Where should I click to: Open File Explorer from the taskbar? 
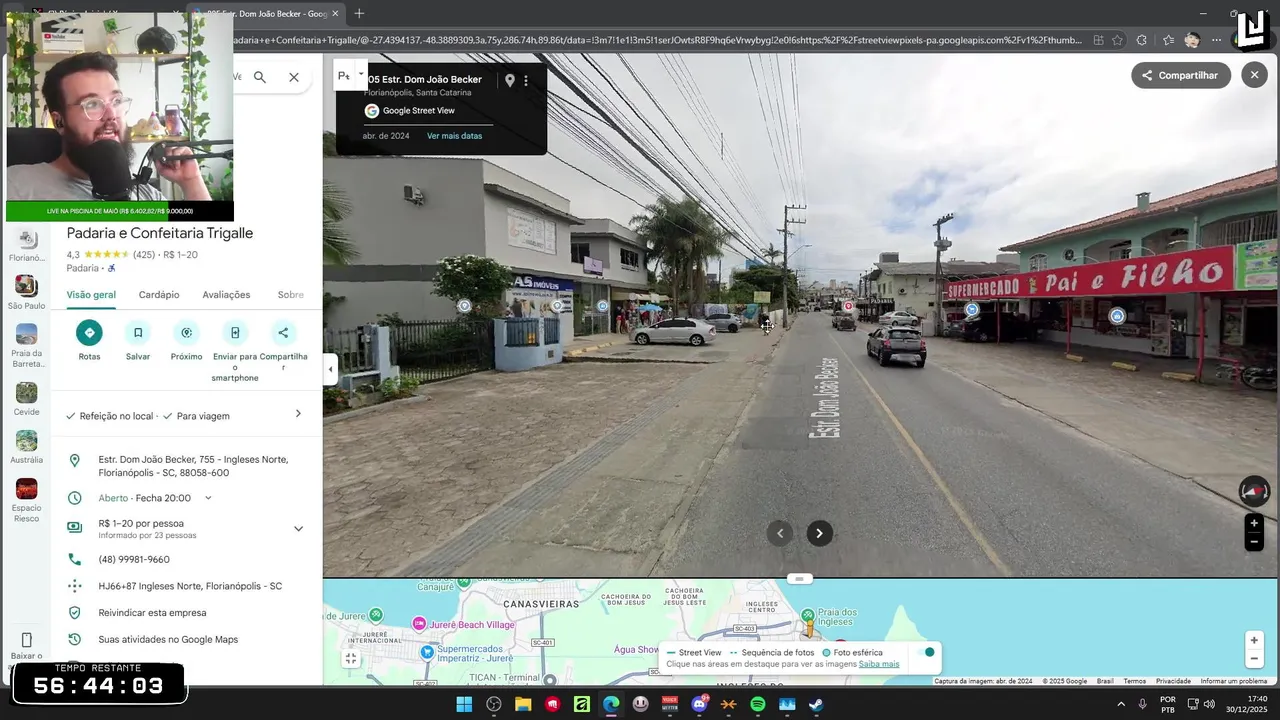click(x=523, y=704)
